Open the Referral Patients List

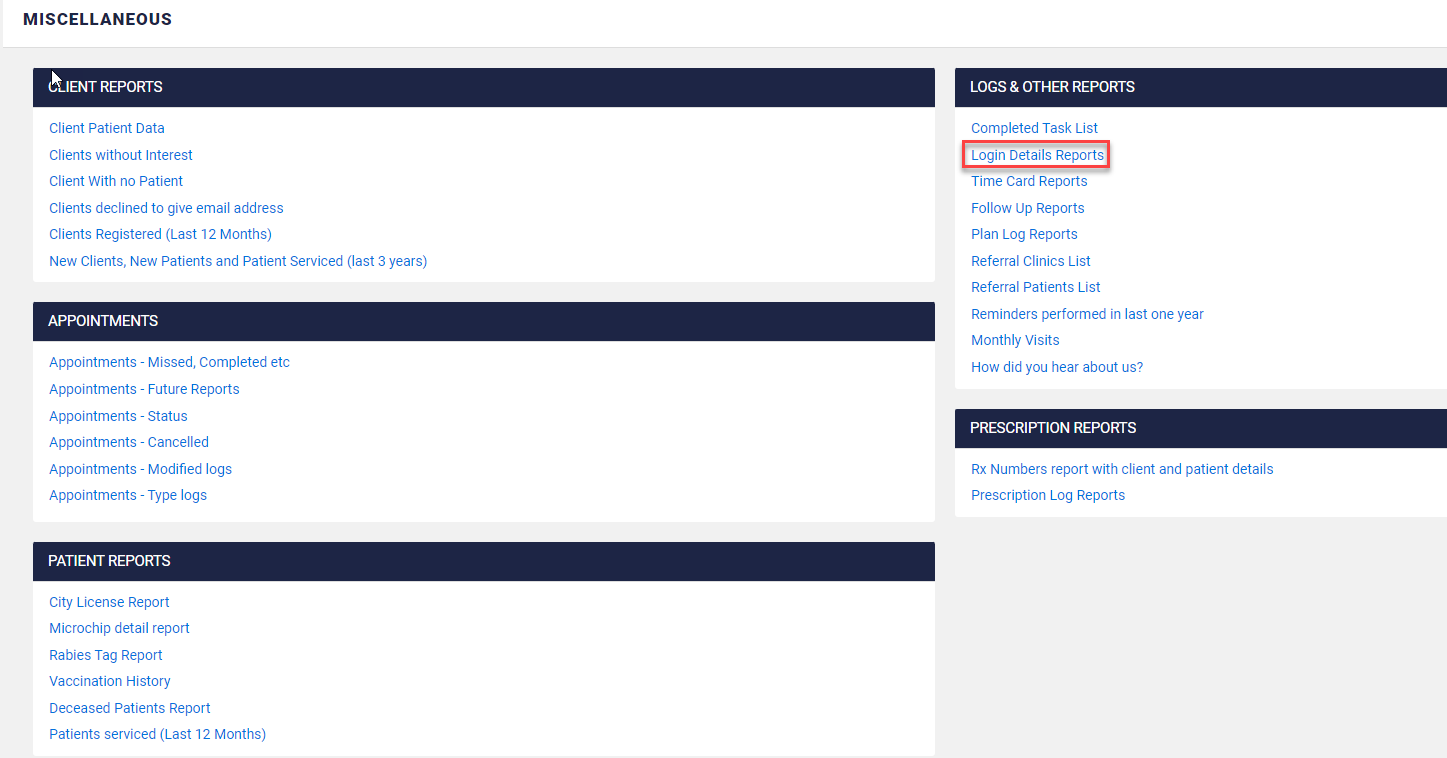[x=1035, y=287]
